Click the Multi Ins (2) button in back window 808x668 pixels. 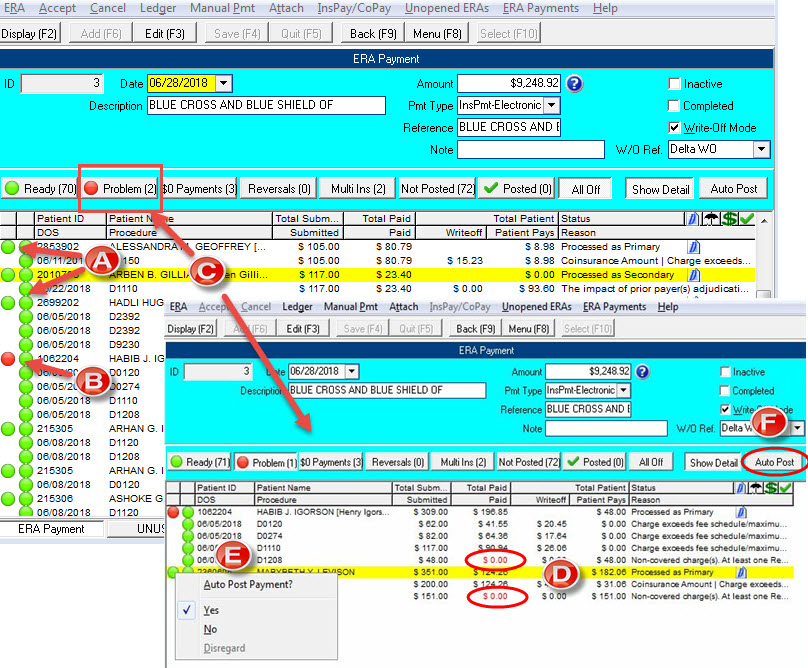point(358,189)
